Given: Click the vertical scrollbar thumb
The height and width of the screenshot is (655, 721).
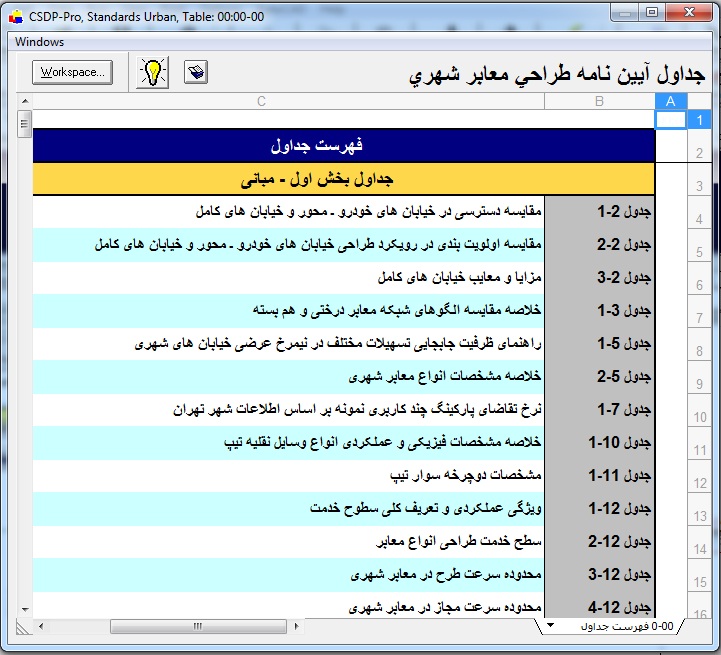Looking at the screenshot, I should [24, 124].
